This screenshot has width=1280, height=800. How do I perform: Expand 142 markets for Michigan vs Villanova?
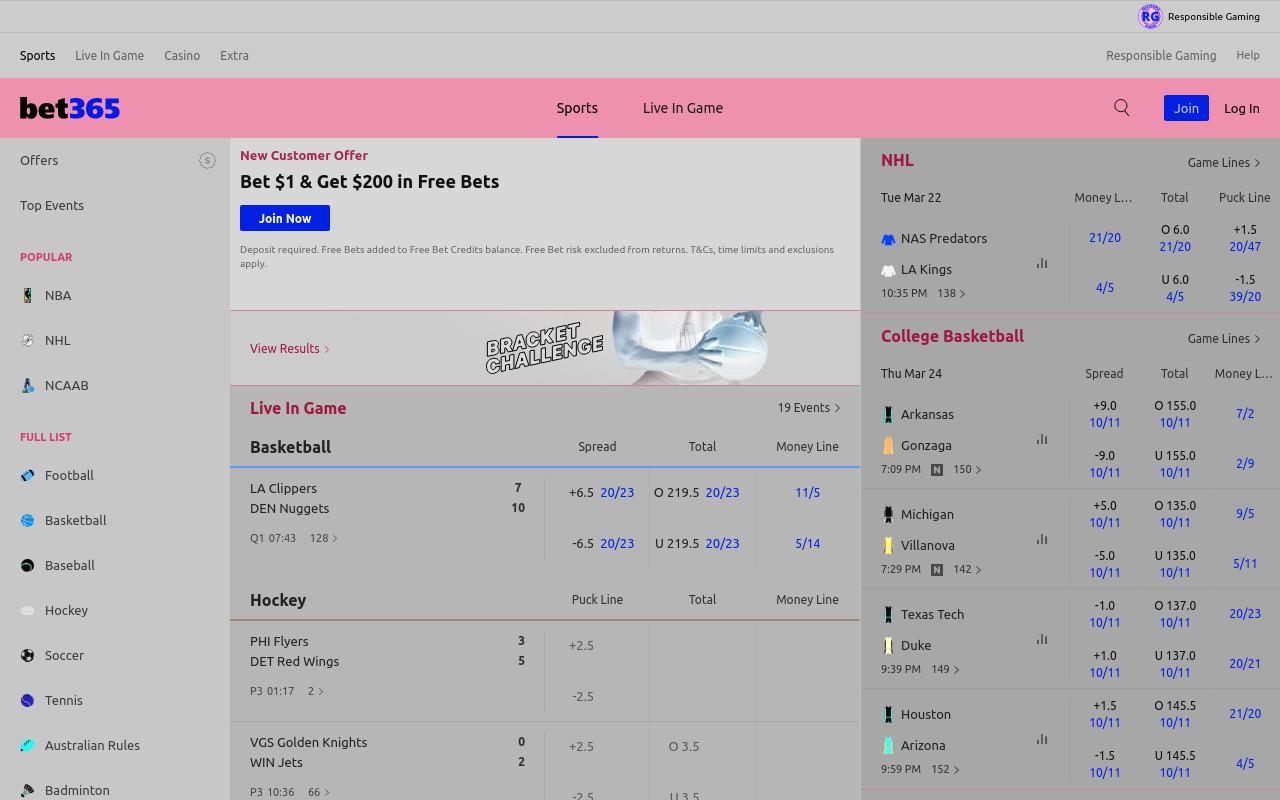[967, 569]
